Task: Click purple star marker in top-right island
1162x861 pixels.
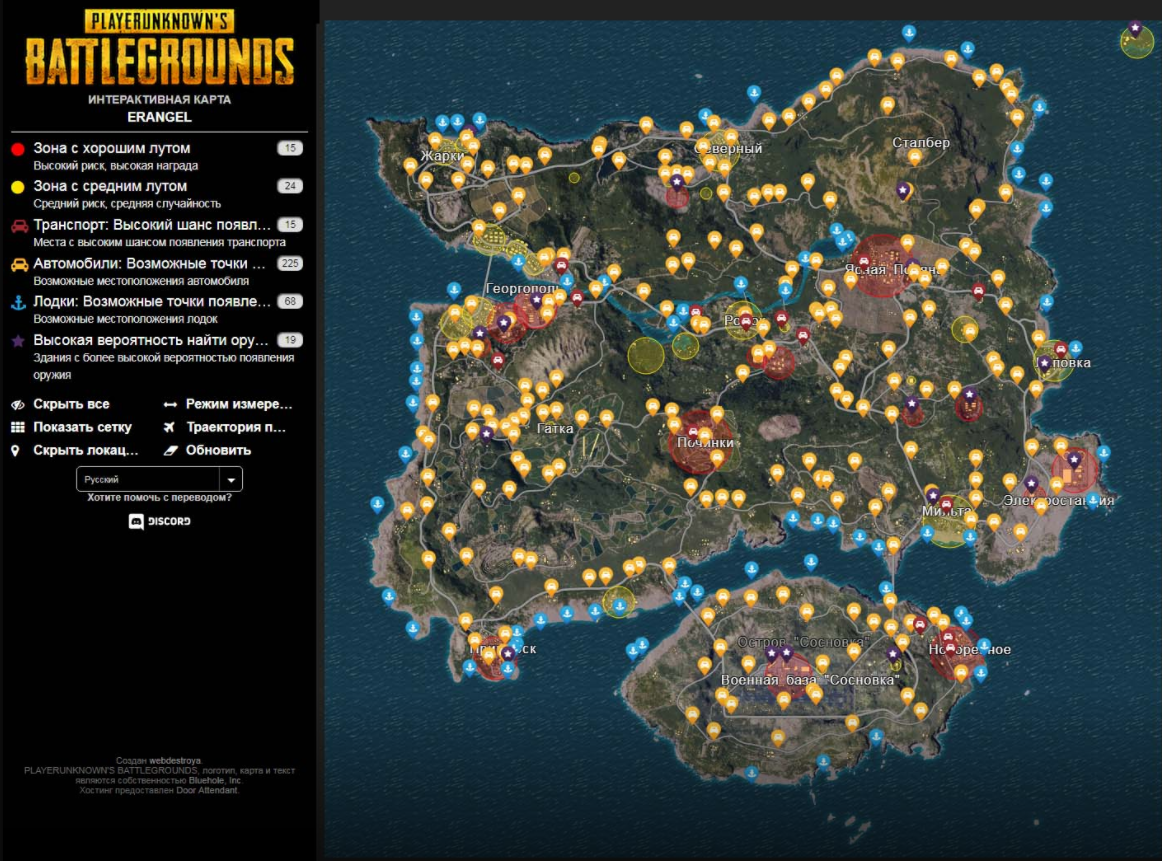Action: tap(1135, 29)
